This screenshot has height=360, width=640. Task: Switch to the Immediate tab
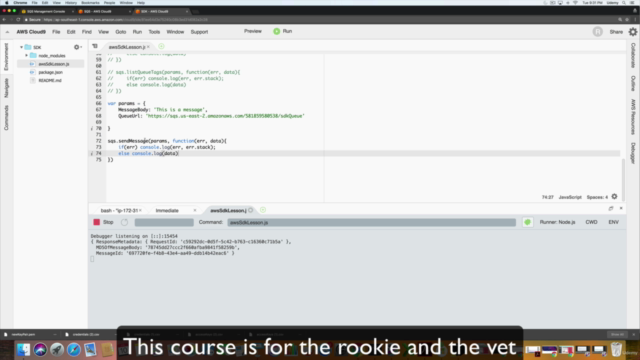[167, 211]
